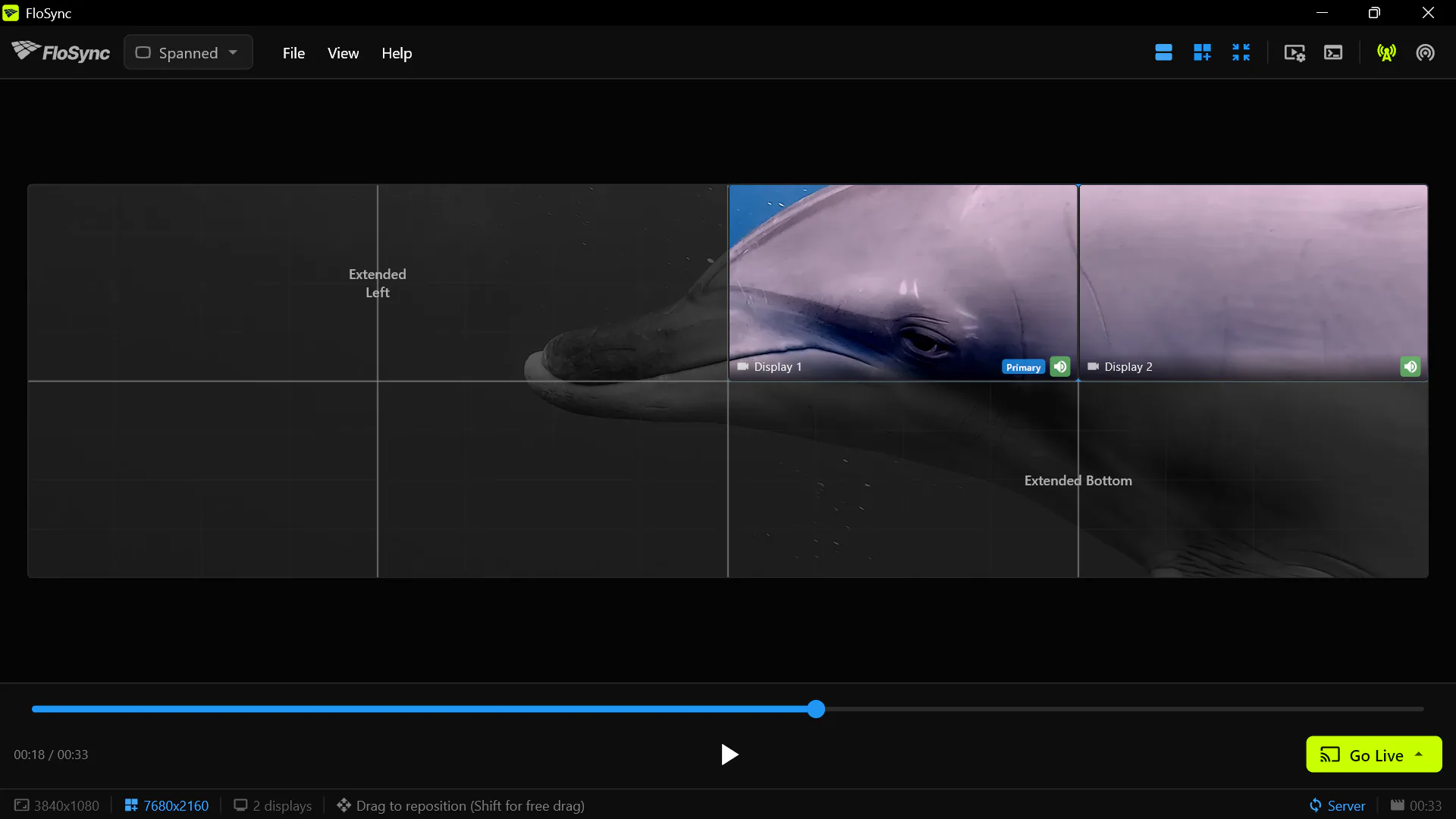
Task: Open the Help menu
Action: coord(397,53)
